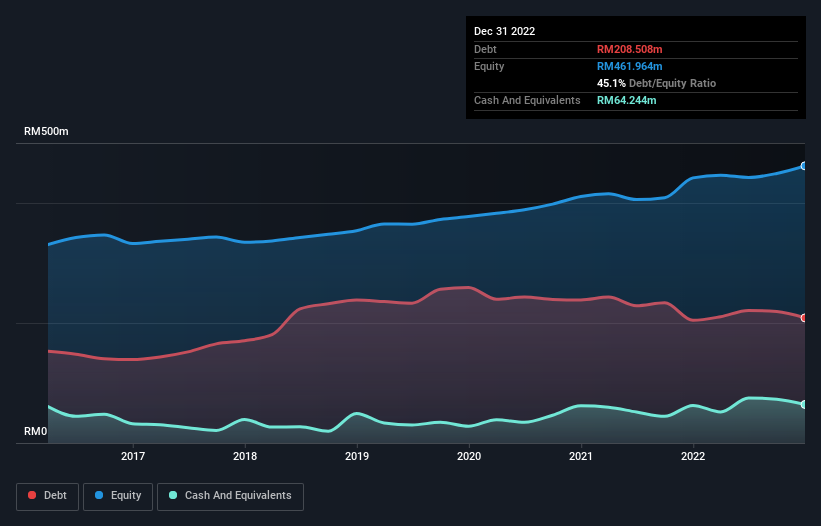Click the 2022 x-axis label
The height and width of the screenshot is (526, 821).
[693, 456]
